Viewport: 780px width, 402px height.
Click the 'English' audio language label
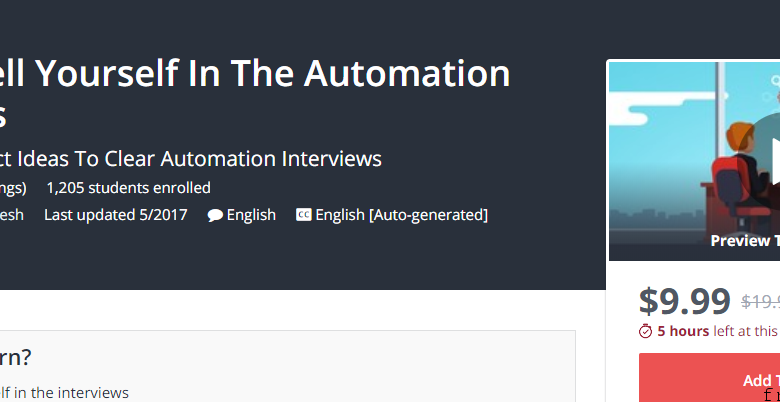pyautogui.click(x=251, y=215)
